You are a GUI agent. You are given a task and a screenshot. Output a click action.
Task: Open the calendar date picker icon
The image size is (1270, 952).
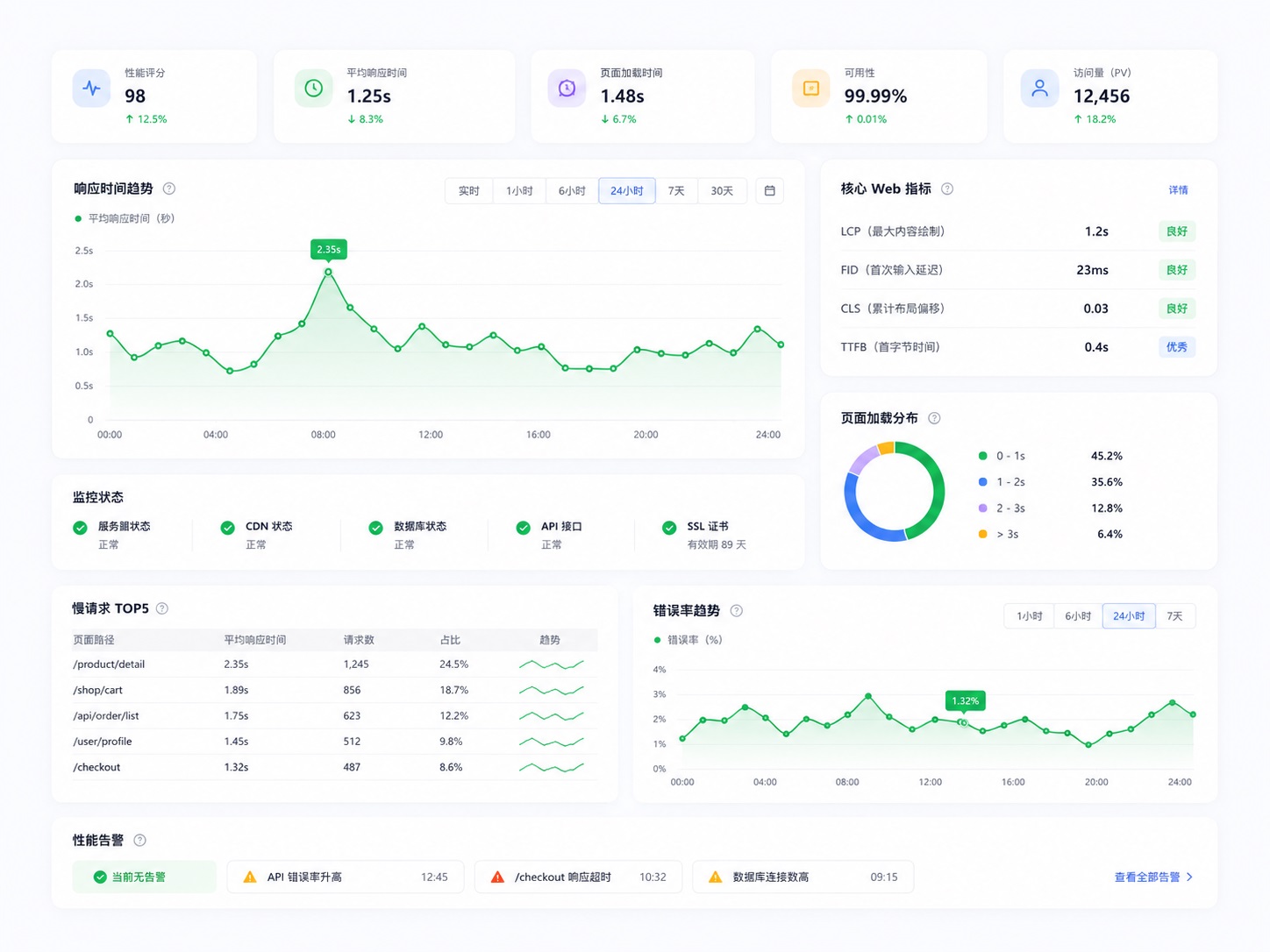[769, 190]
